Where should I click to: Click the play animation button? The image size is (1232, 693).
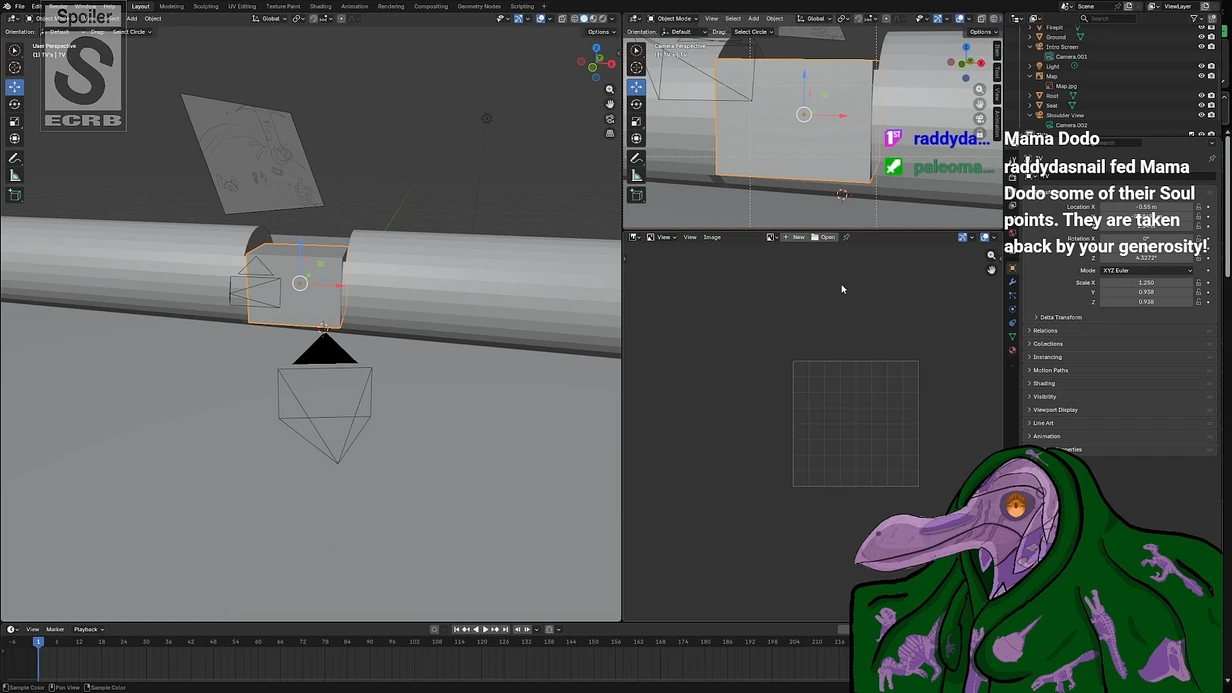click(x=485, y=630)
